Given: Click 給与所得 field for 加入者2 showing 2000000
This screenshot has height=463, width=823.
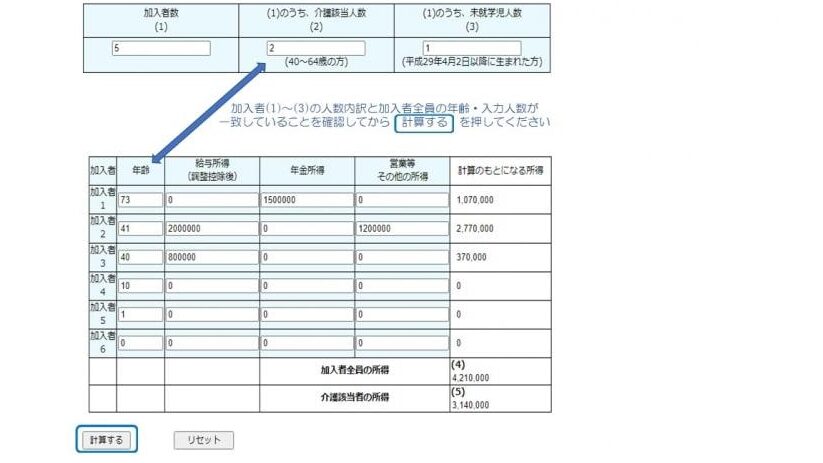Looking at the screenshot, I should 212,229.
